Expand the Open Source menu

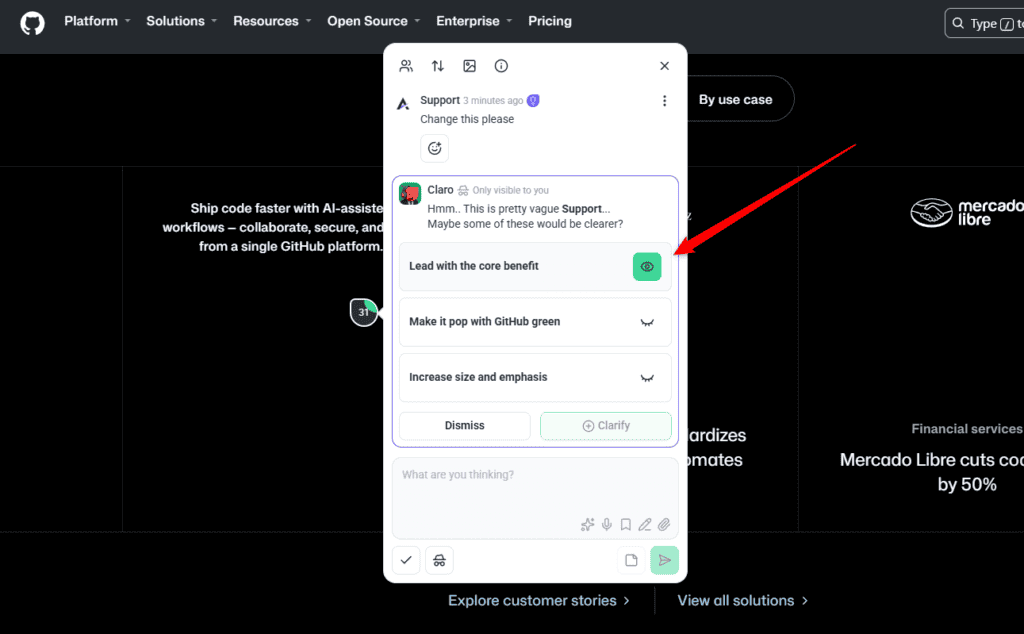374,21
